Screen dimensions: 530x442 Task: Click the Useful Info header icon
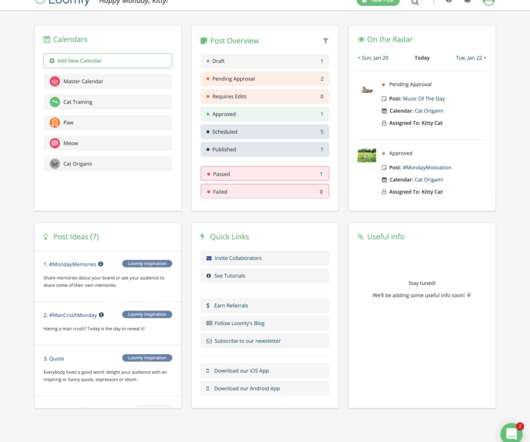coord(360,236)
